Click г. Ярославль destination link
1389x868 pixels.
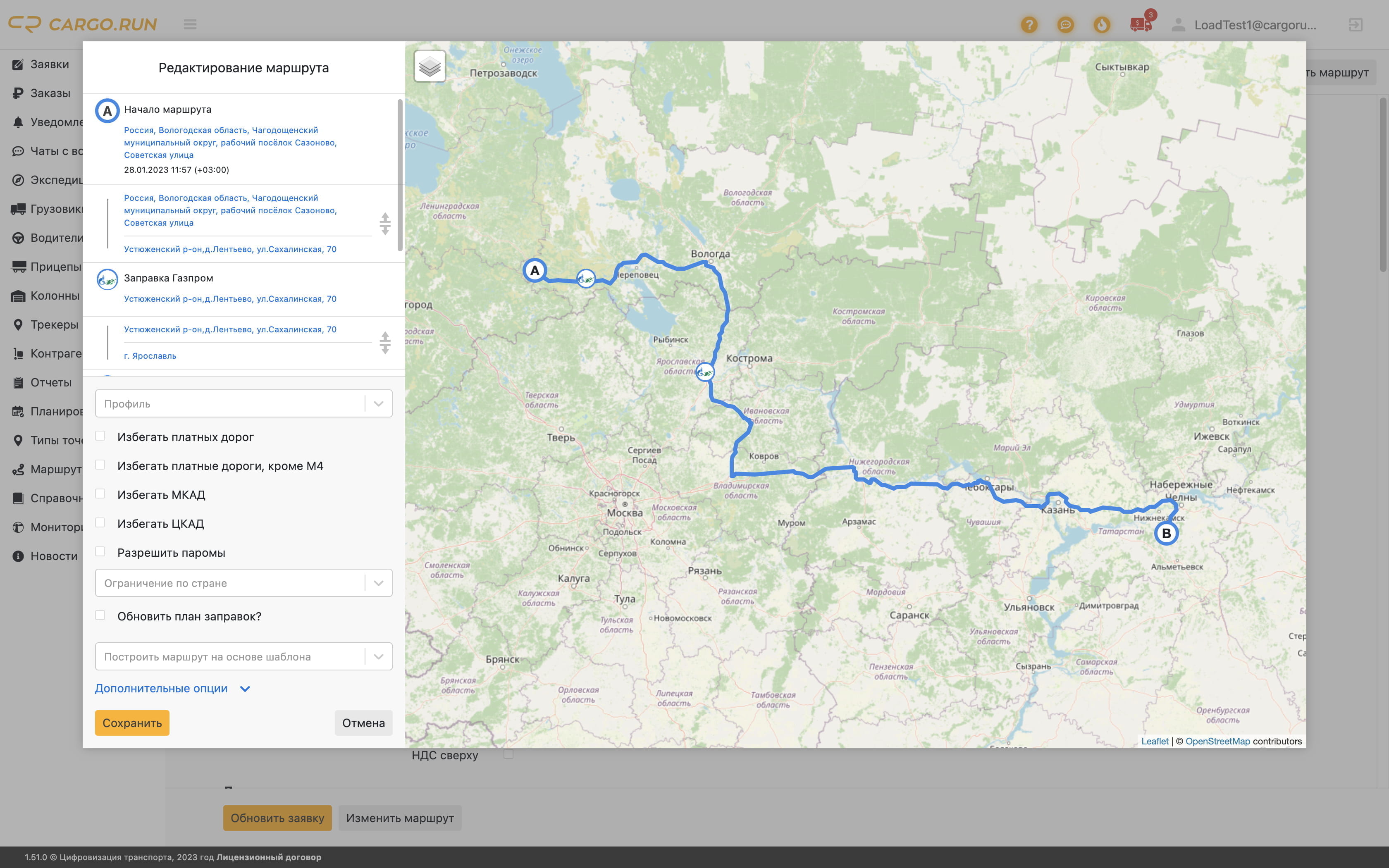click(150, 356)
